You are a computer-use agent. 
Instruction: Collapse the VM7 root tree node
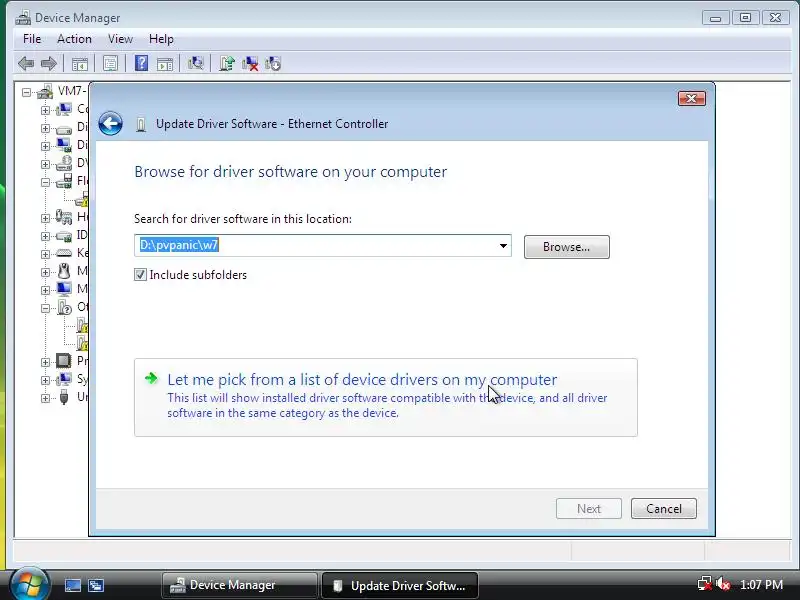[27, 92]
